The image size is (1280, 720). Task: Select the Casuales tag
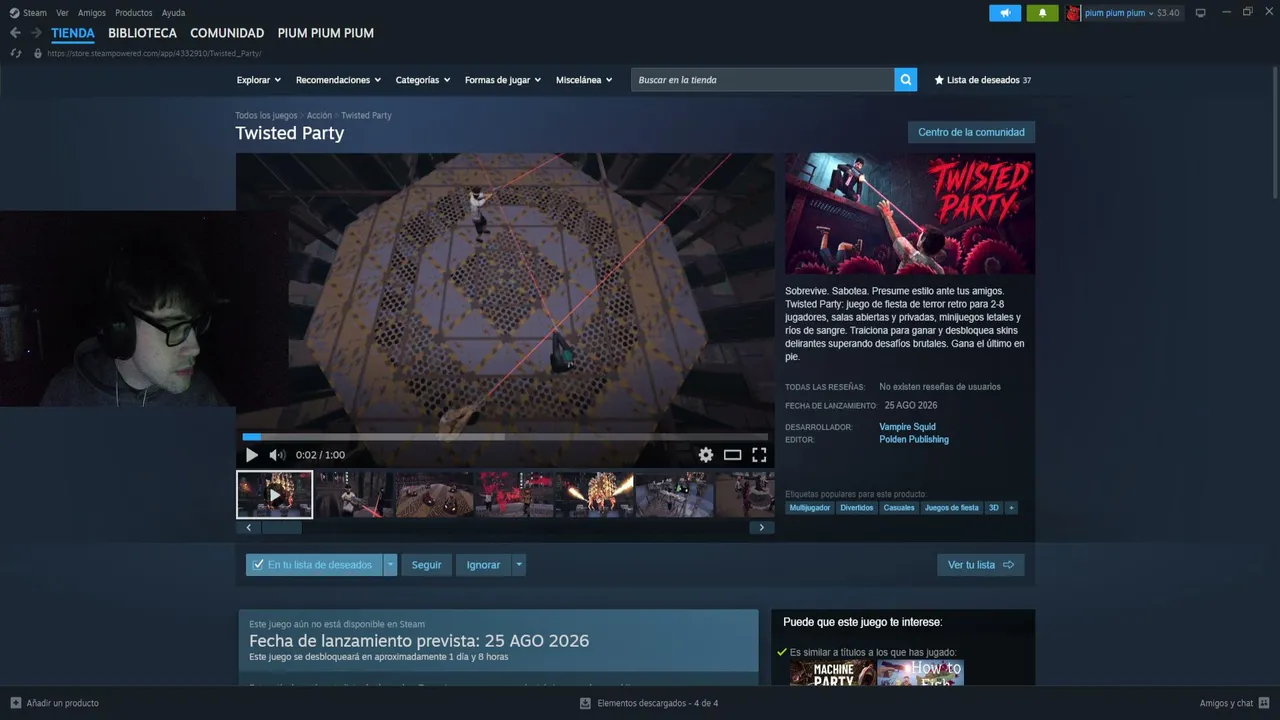pyautogui.click(x=899, y=508)
